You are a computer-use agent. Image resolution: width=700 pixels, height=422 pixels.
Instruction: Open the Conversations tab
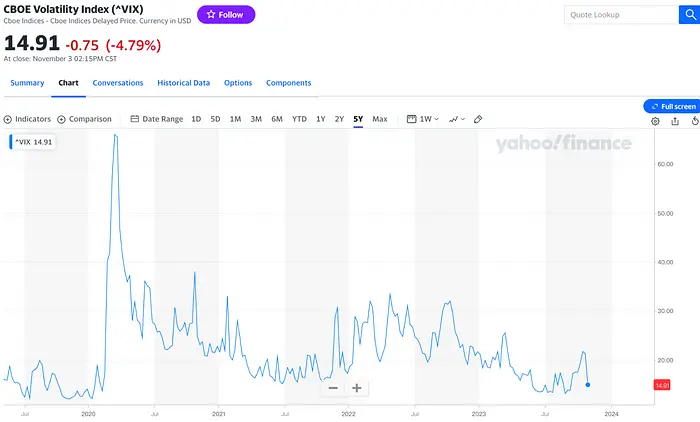point(118,83)
